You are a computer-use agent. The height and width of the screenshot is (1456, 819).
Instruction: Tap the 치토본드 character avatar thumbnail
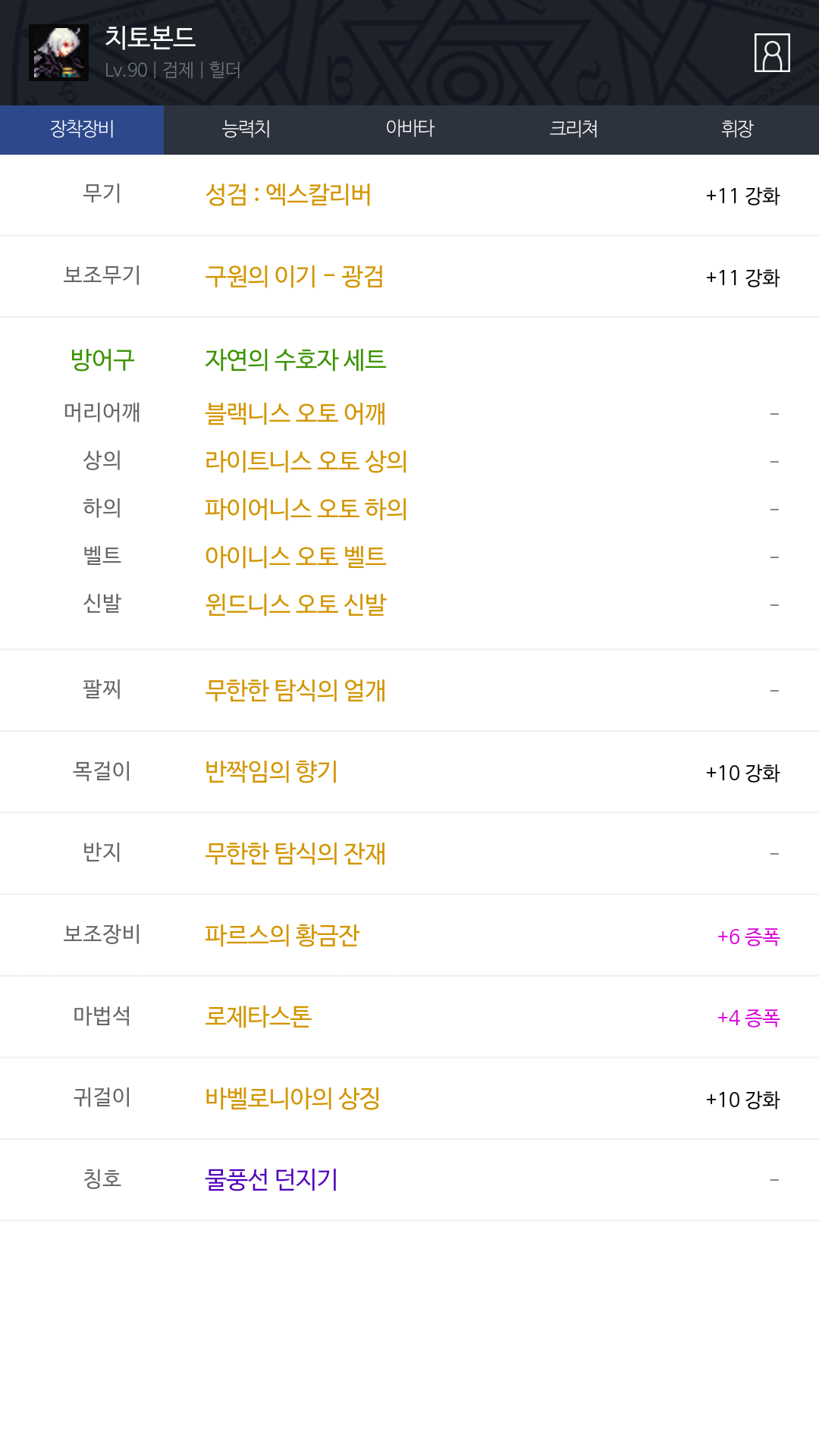coord(58,53)
